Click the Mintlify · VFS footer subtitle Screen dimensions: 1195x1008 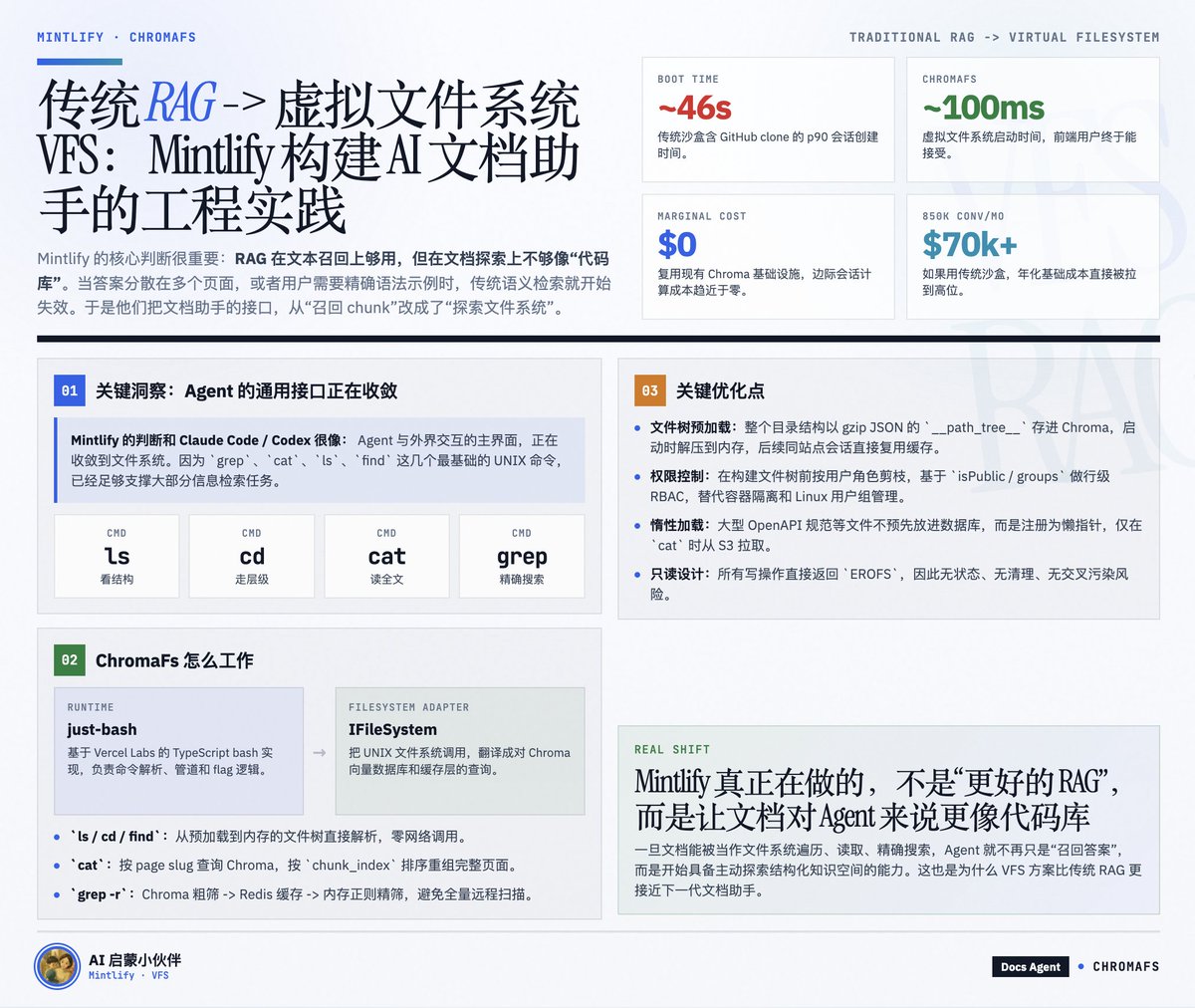click(128, 976)
